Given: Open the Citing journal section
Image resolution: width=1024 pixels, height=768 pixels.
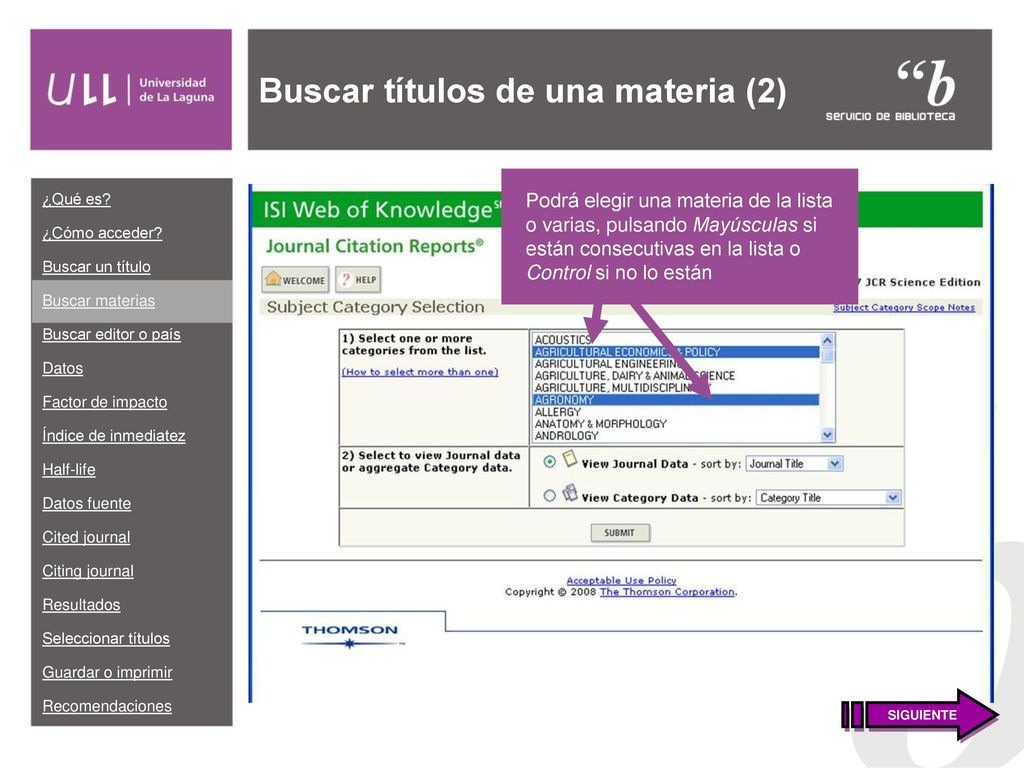Looking at the screenshot, I should click(88, 571).
